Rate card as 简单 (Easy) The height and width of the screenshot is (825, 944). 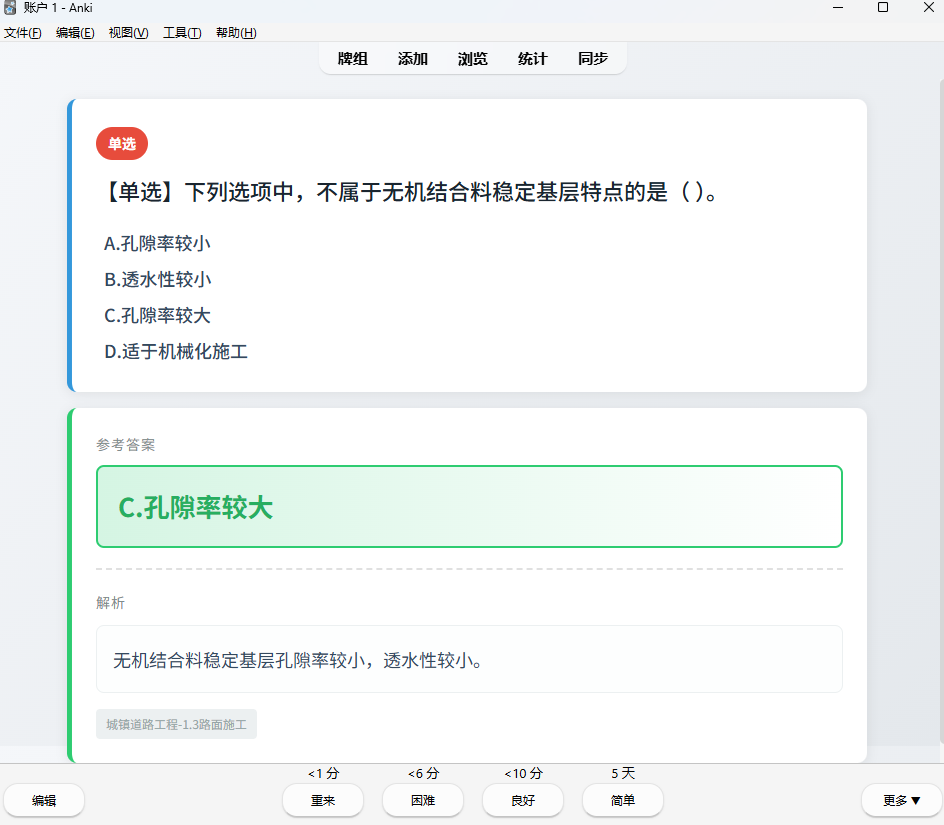(623, 800)
